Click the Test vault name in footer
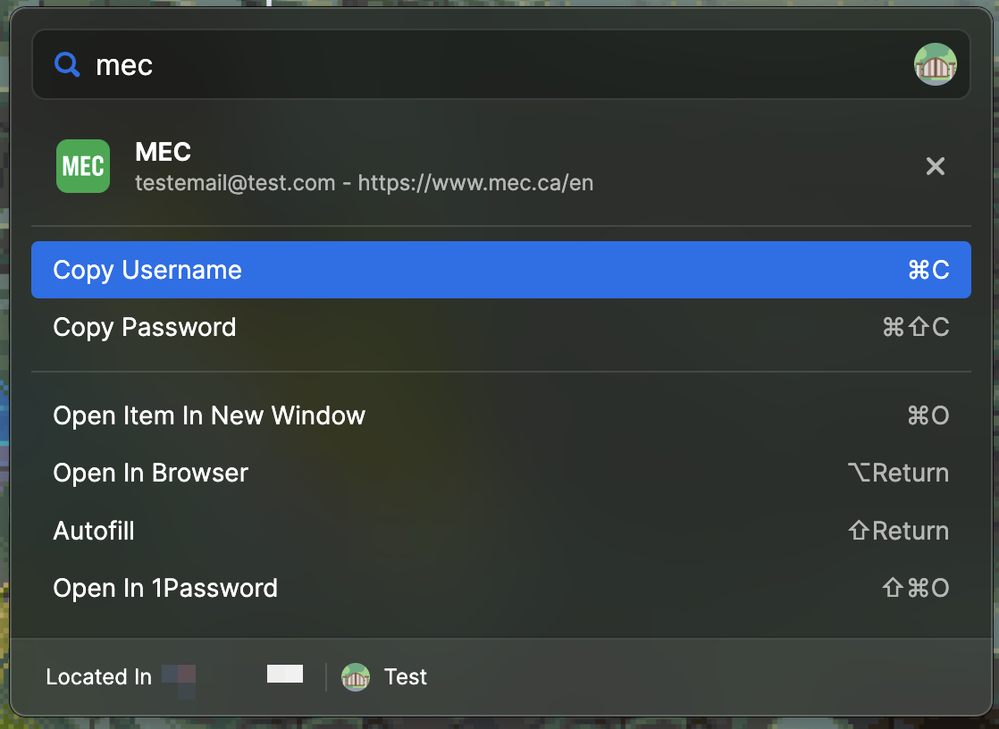 click(x=405, y=677)
